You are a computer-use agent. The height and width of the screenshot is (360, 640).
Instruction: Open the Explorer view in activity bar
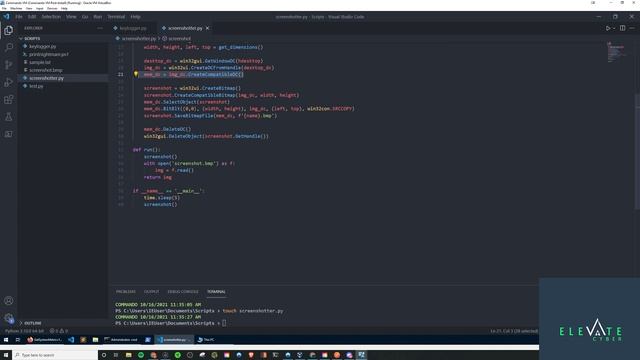[9, 31]
